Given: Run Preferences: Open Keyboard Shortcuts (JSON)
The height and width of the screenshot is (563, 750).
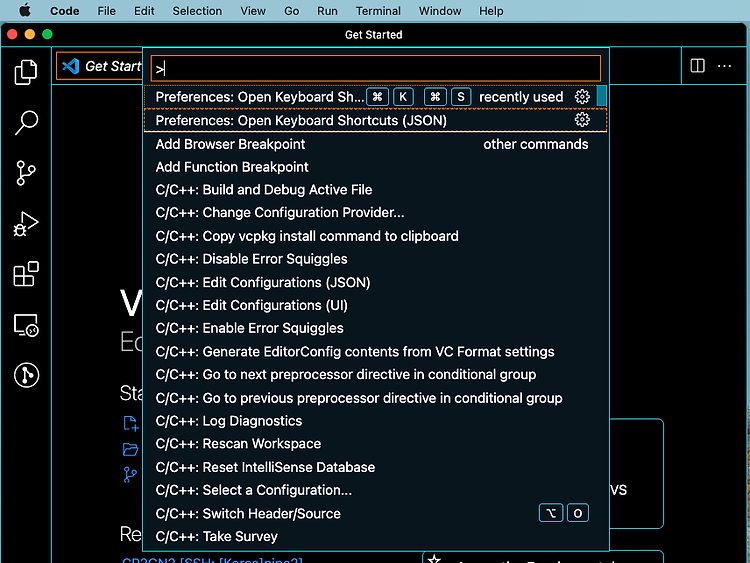Looking at the screenshot, I should click(x=375, y=120).
